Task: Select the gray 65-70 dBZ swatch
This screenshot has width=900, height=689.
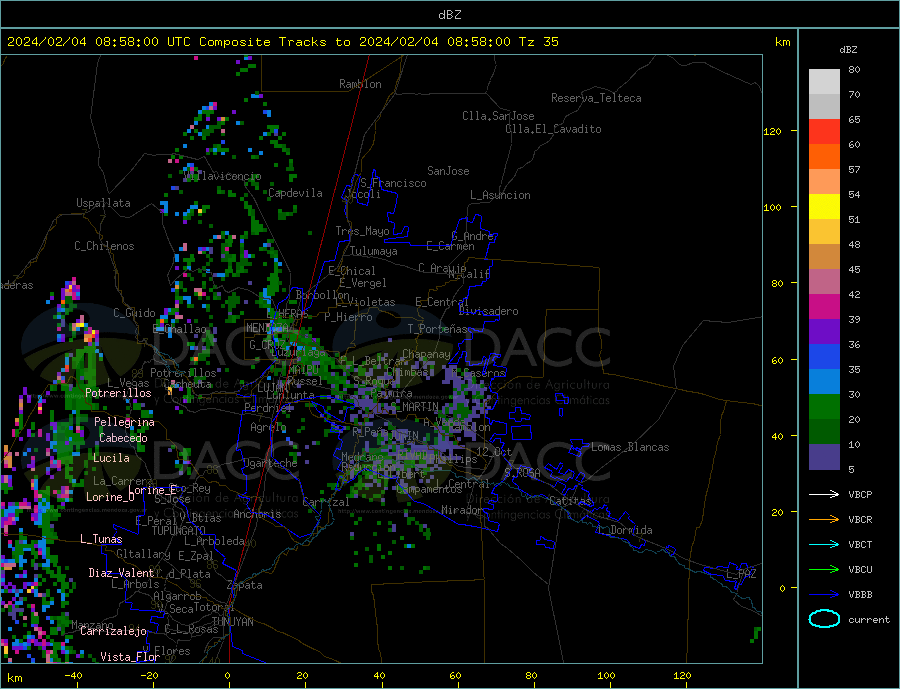Action: click(x=824, y=107)
